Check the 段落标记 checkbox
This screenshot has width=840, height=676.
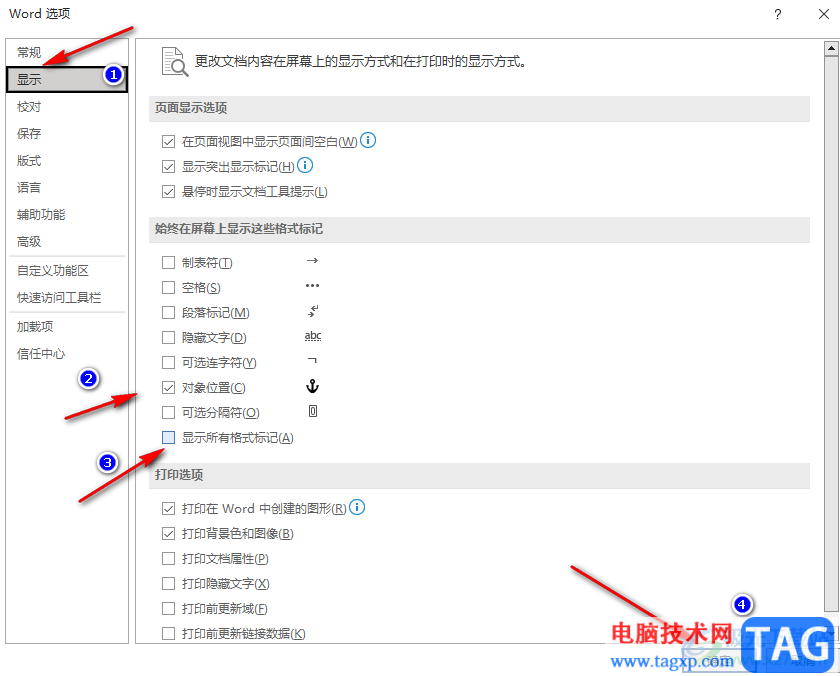pyautogui.click(x=168, y=312)
